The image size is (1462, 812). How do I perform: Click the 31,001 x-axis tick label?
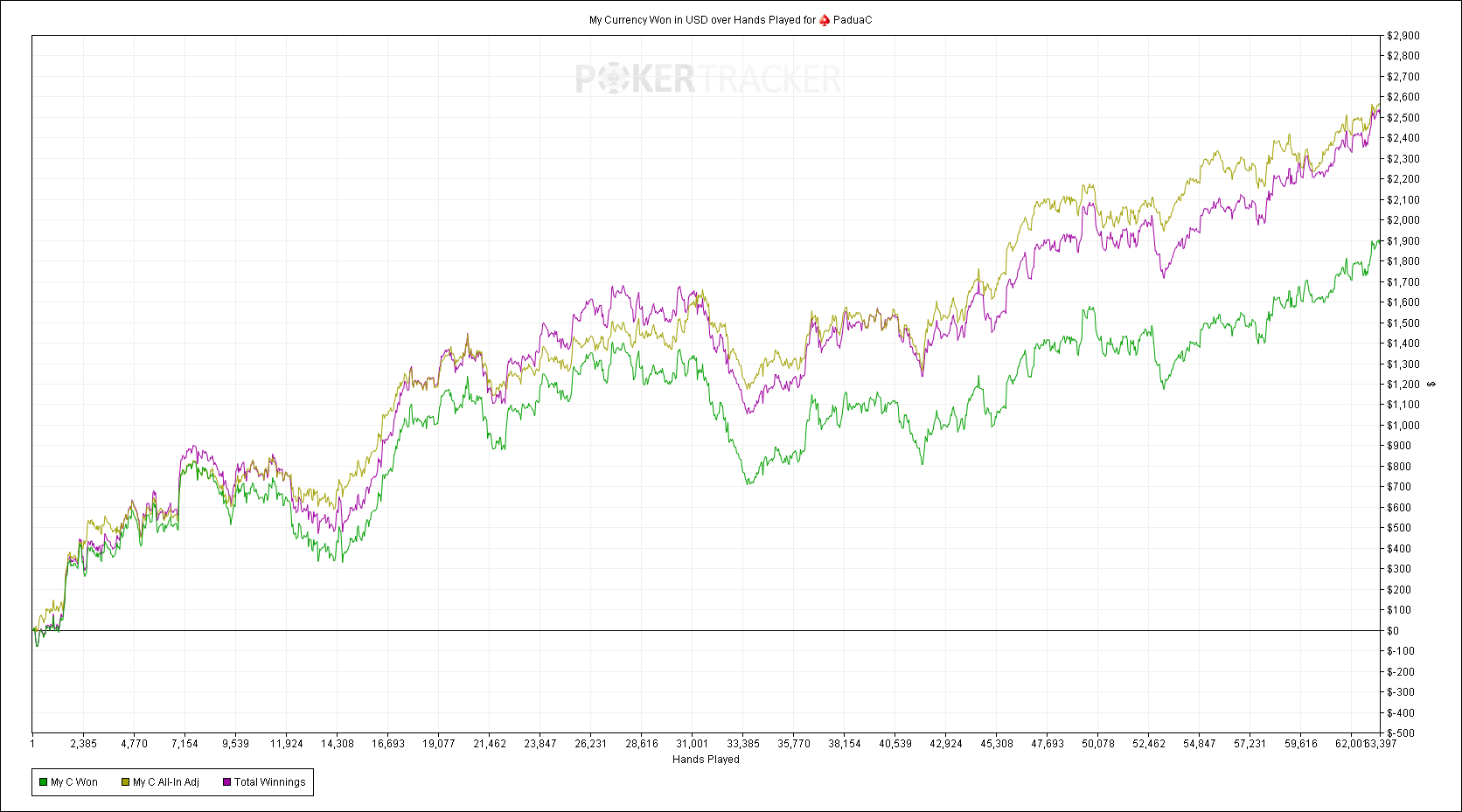(692, 744)
